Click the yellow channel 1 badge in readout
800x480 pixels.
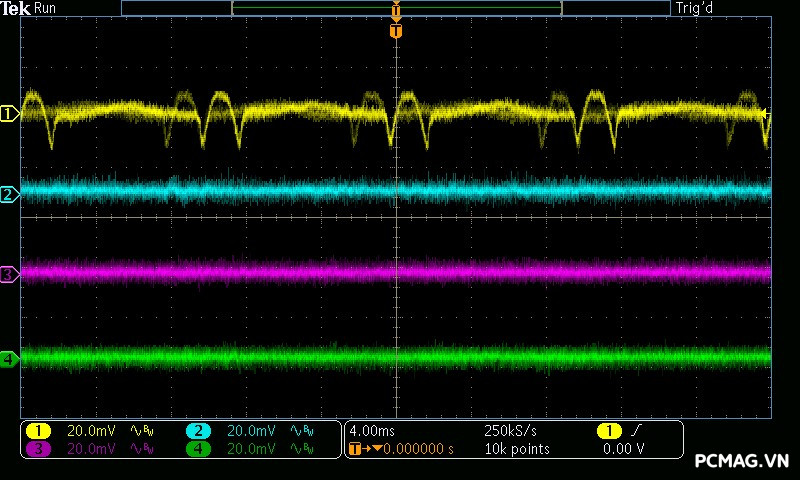click(x=39, y=431)
